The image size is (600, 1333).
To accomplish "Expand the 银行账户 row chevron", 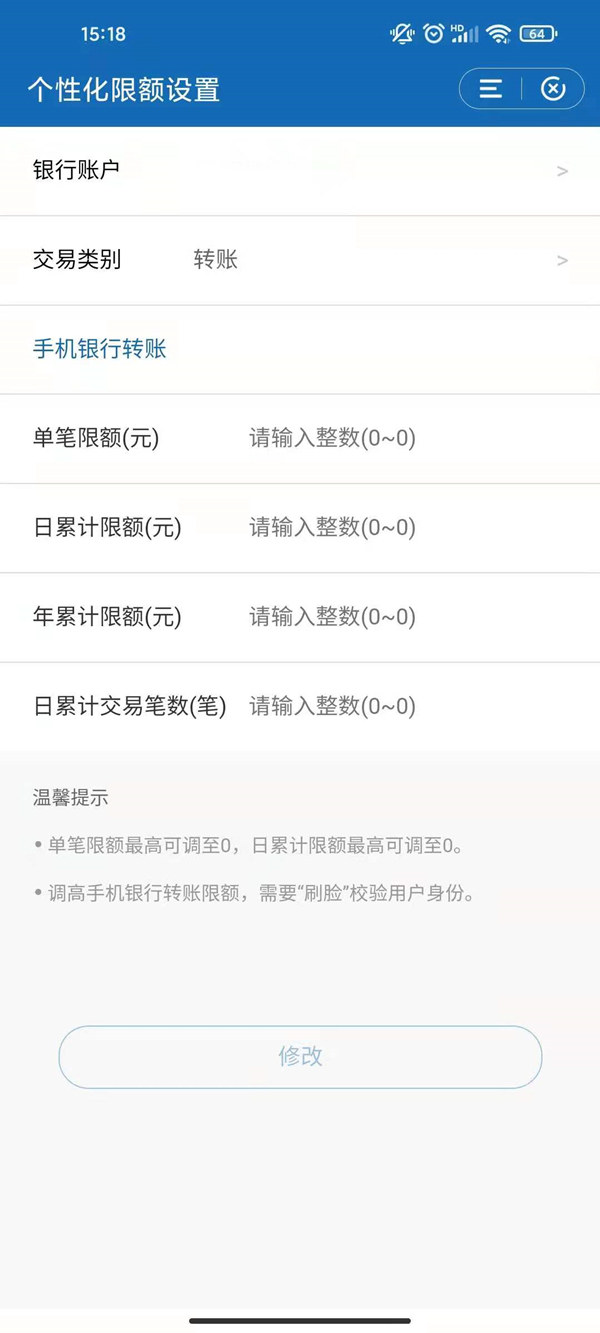I will tap(562, 171).
